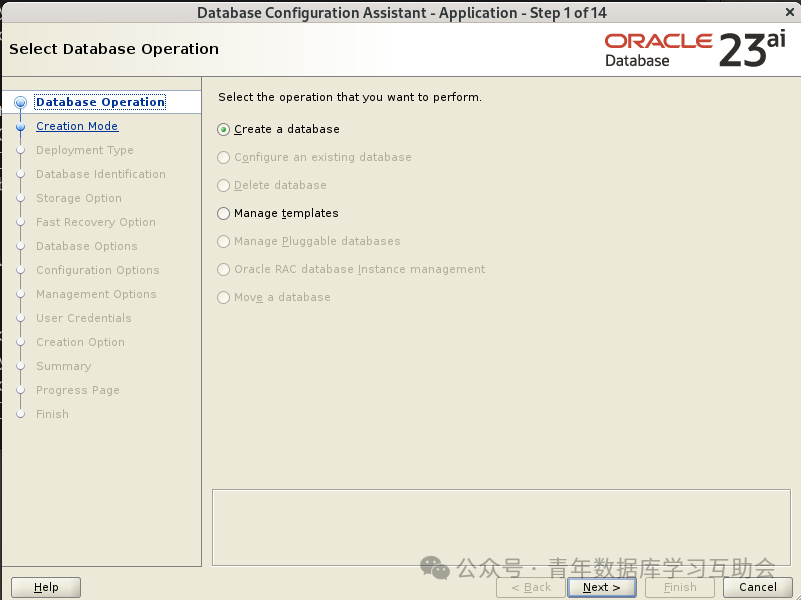Click the Fast Recovery Option step
This screenshot has width=801, height=600.
pyautogui.click(x=96, y=222)
